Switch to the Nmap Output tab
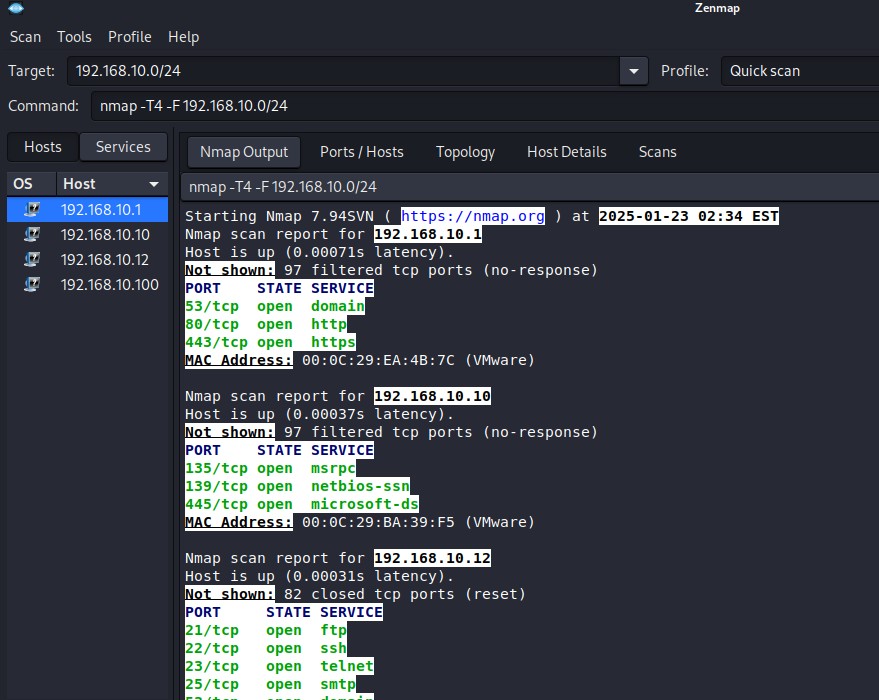The width and height of the screenshot is (879, 700). [x=244, y=152]
